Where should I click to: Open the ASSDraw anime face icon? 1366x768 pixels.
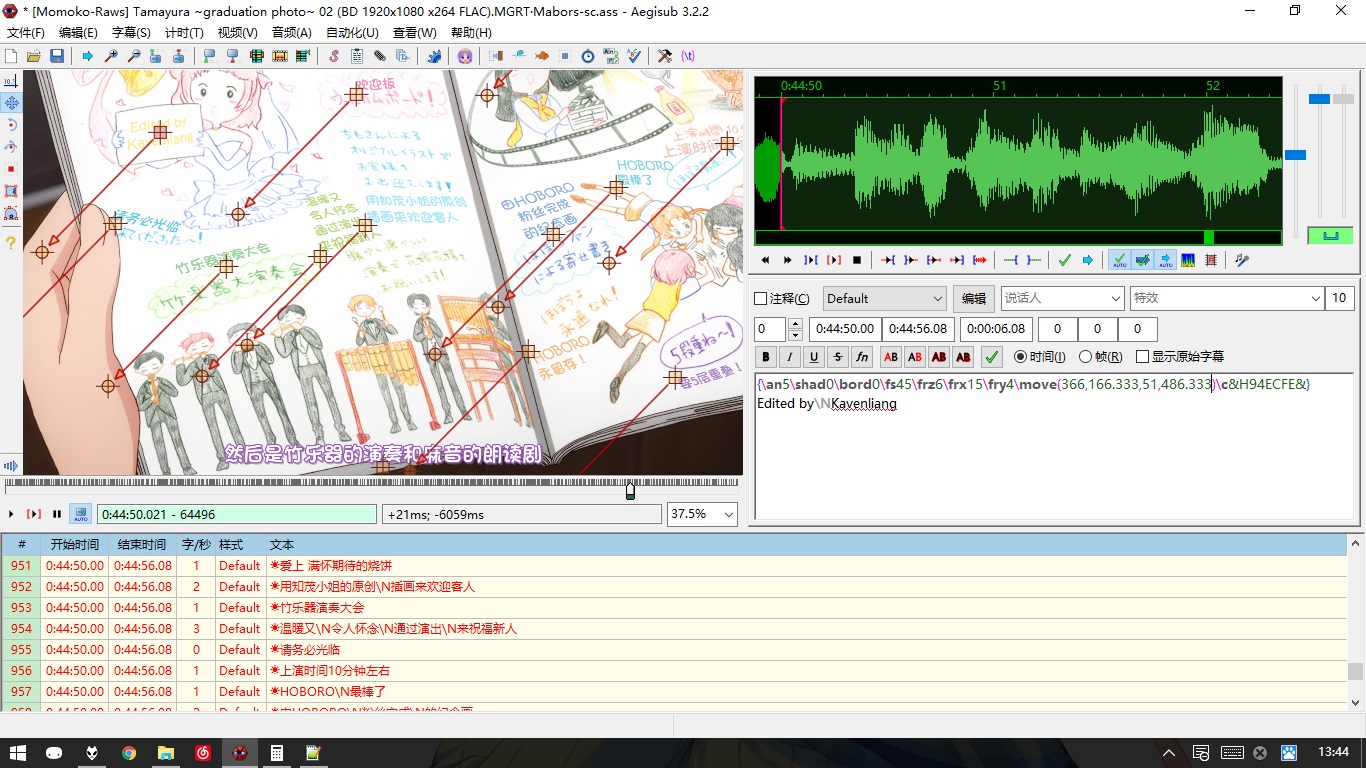click(x=465, y=56)
